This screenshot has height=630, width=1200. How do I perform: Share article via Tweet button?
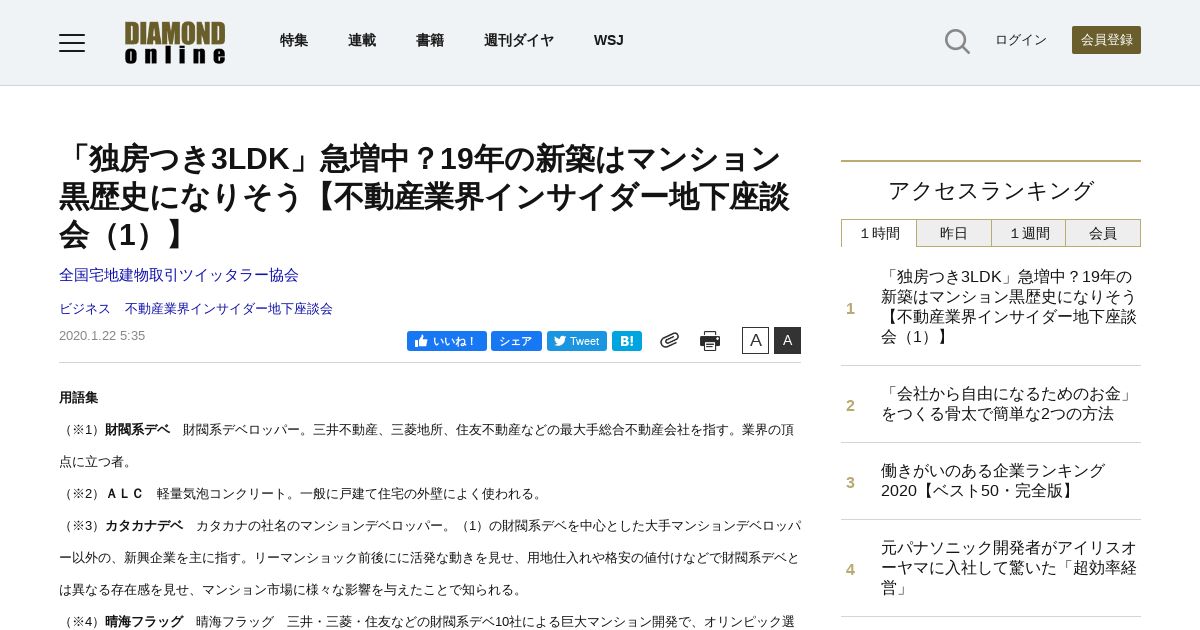pos(577,341)
